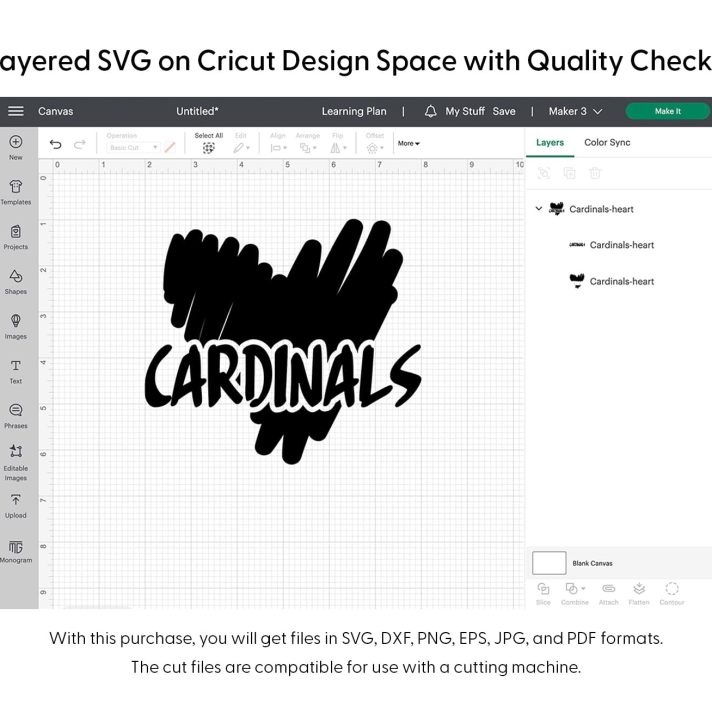Image resolution: width=712 pixels, height=712 pixels.
Task: Redo the last action
Action: 80,144
